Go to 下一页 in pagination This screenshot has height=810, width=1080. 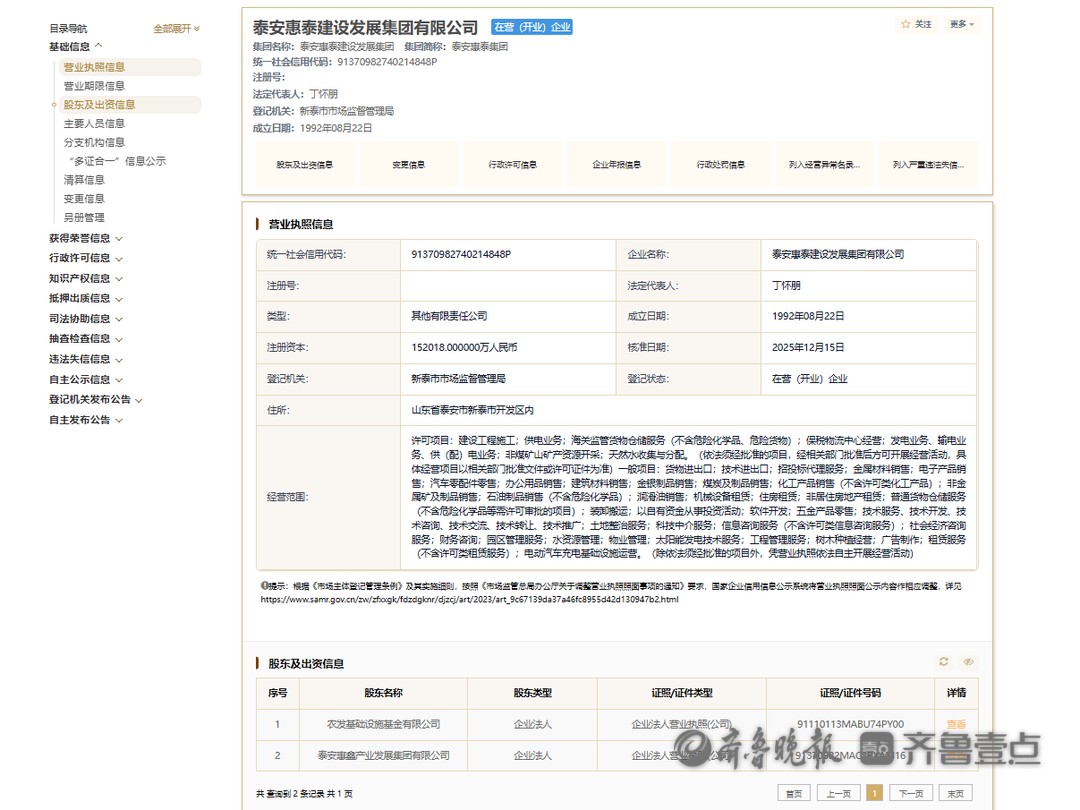coord(911,793)
